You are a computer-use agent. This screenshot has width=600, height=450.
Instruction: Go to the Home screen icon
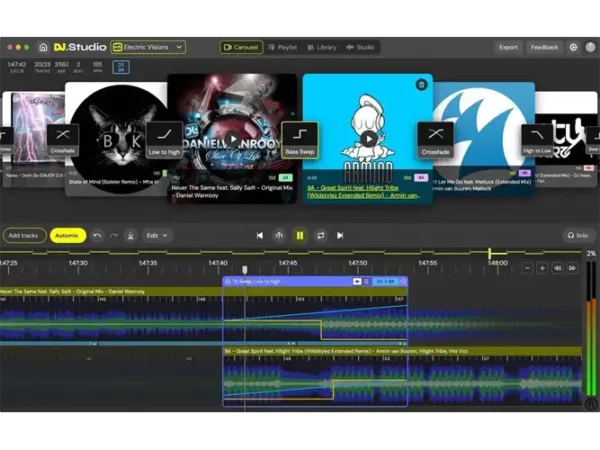pos(43,47)
